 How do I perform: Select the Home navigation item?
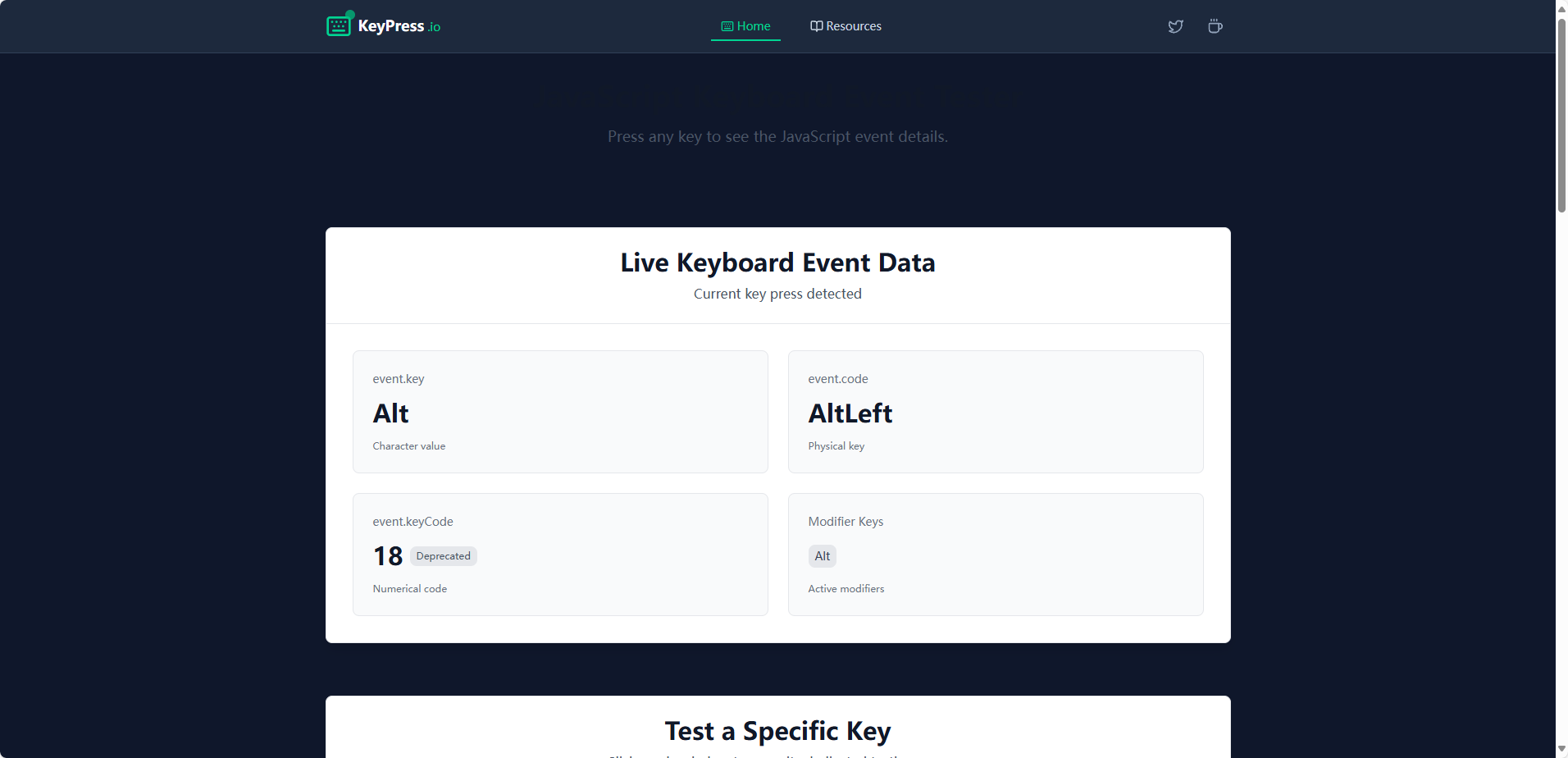752,25
